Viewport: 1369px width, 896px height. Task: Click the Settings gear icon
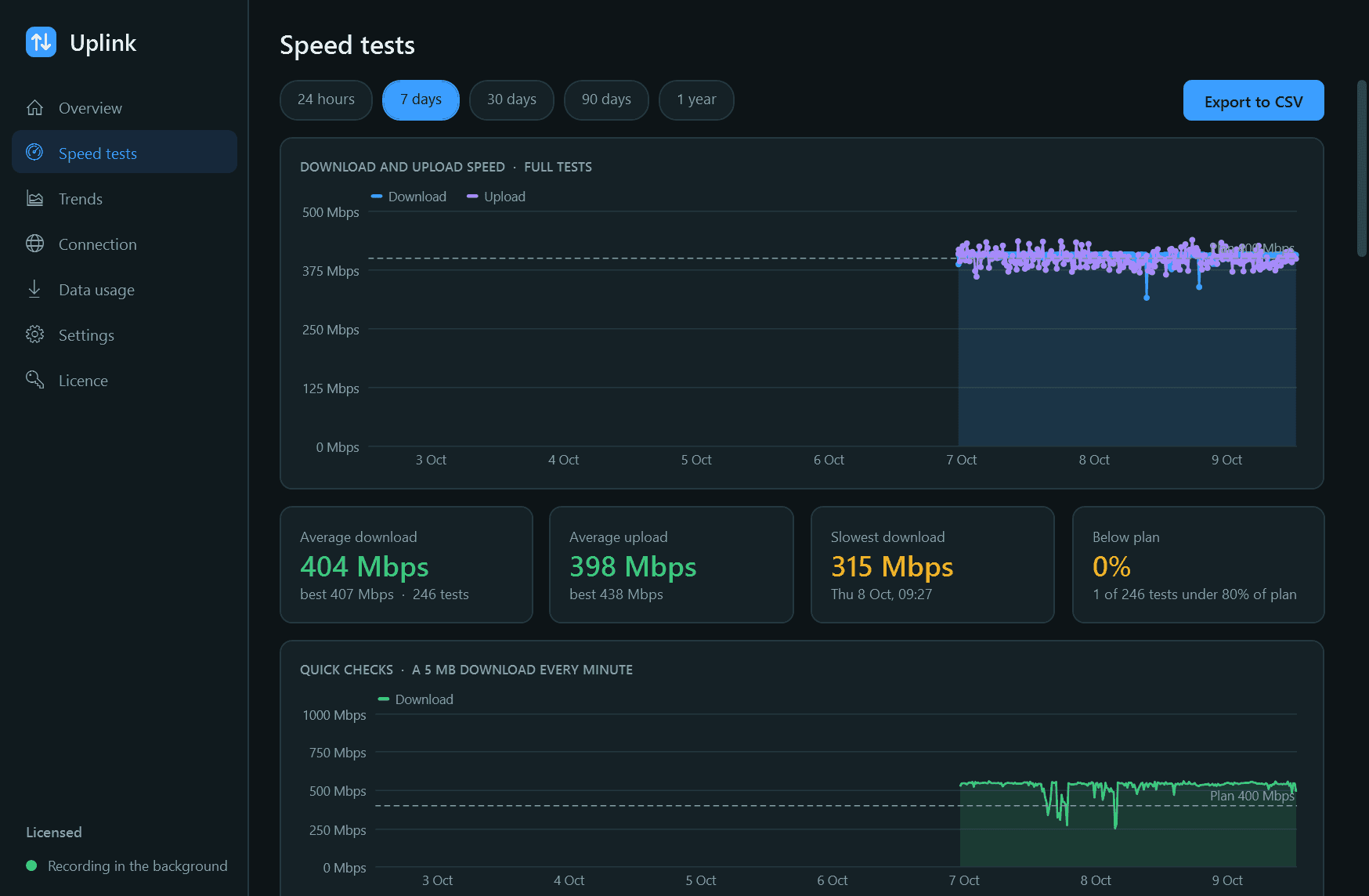pyautogui.click(x=34, y=334)
